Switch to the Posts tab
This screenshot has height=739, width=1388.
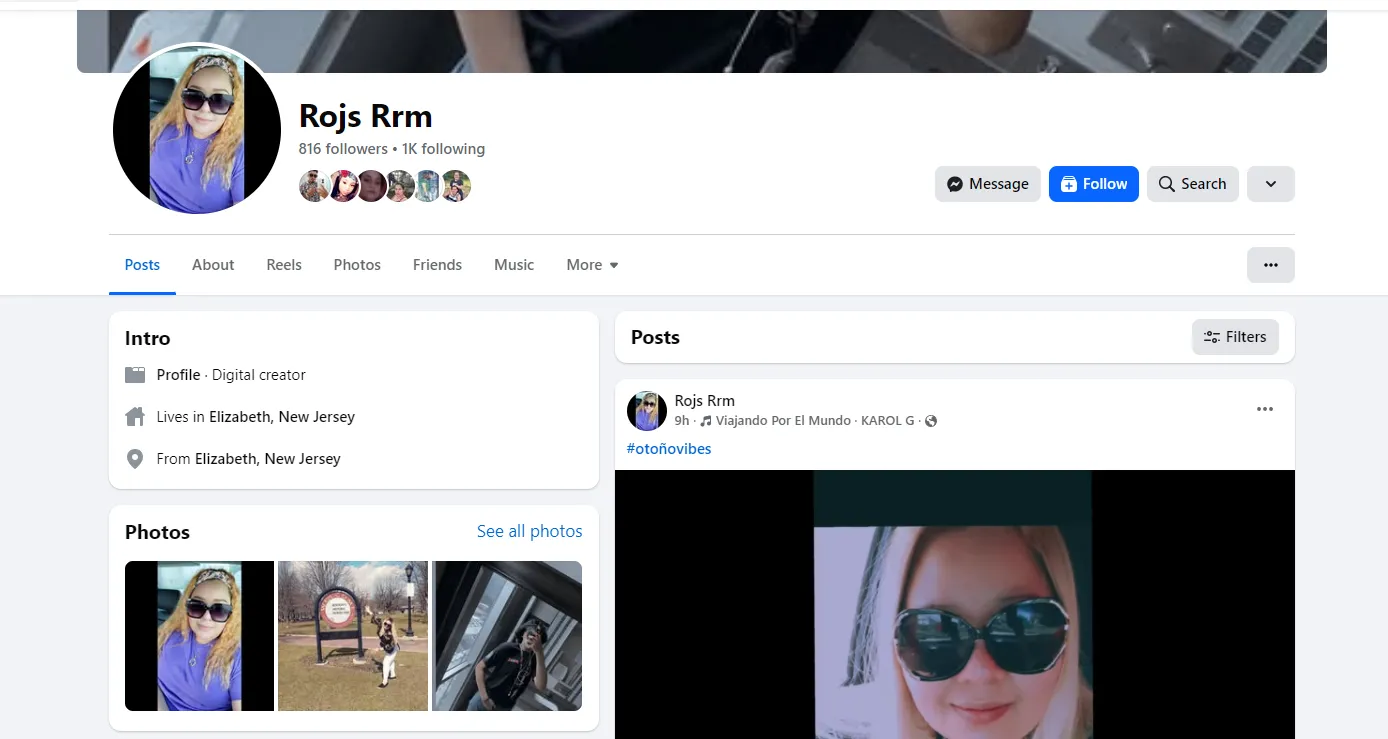[142, 265]
